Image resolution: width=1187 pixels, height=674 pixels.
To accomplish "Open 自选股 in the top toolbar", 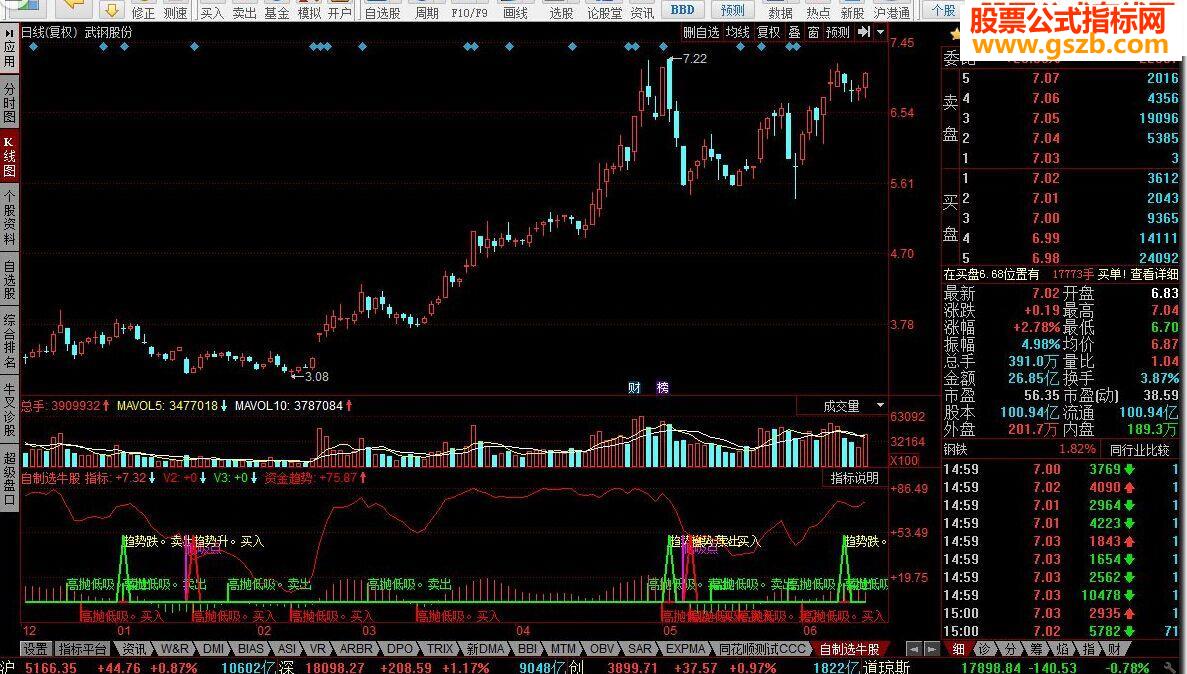I will click(x=382, y=13).
